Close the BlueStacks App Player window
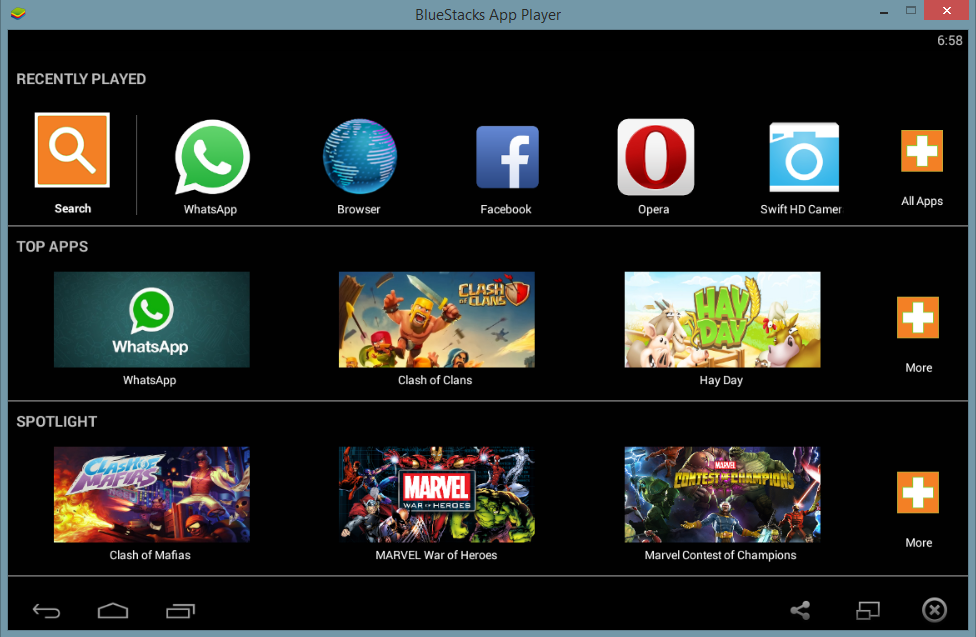Viewport: 976px width, 637px height. click(x=947, y=11)
